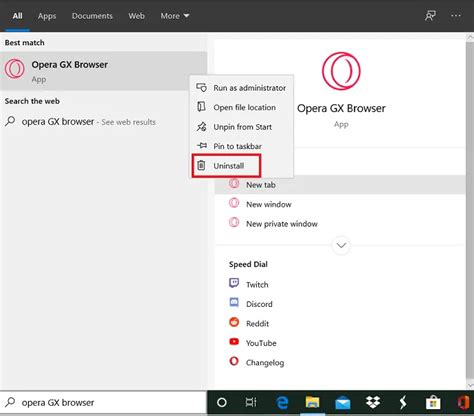Open the feedback icon in the header
The height and width of the screenshot is (416, 474).
tap(430, 15)
